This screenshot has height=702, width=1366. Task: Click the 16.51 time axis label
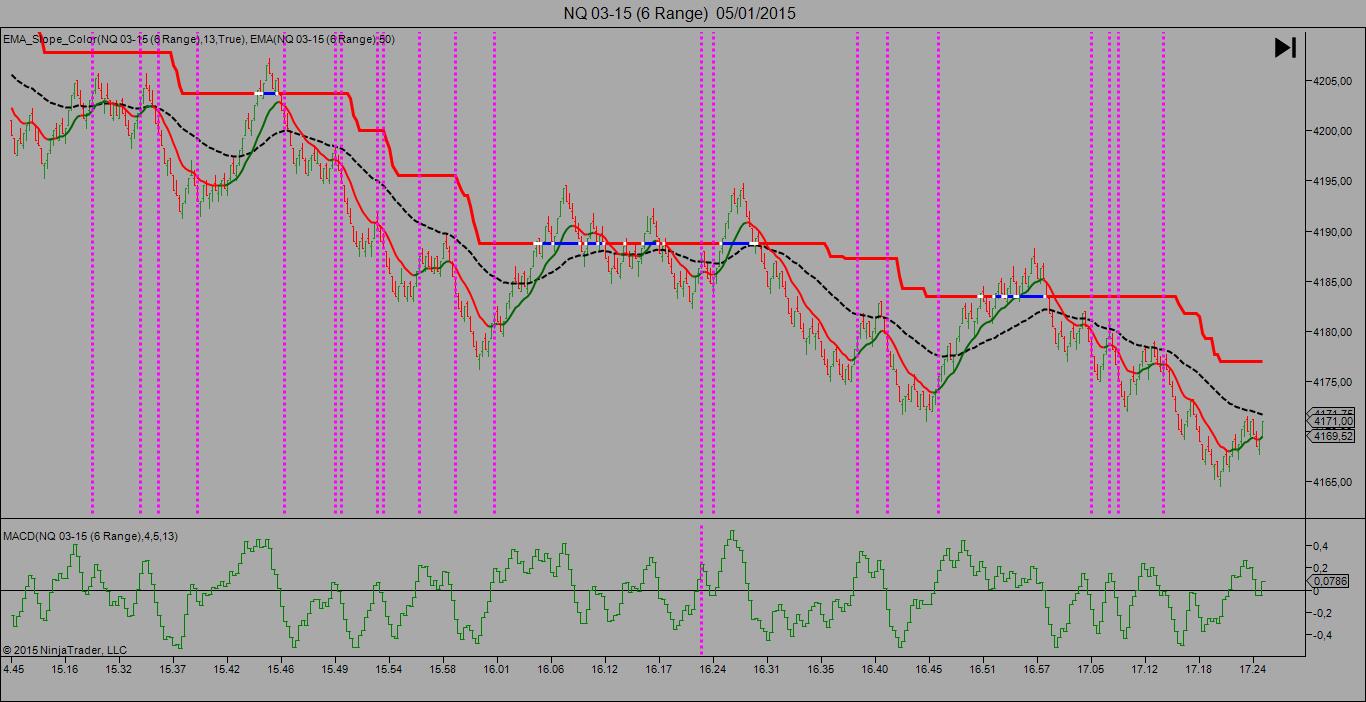(x=983, y=669)
